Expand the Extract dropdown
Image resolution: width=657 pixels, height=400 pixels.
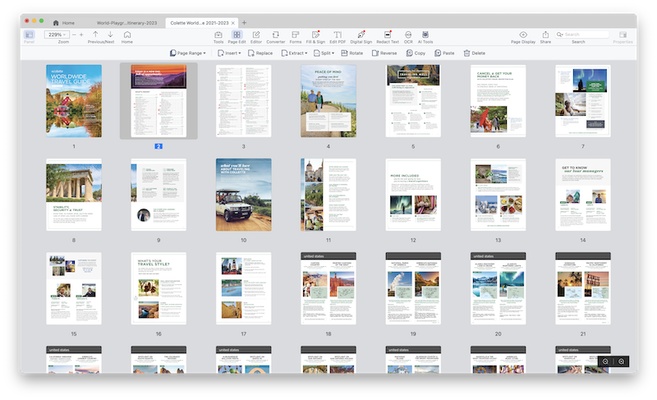point(294,53)
